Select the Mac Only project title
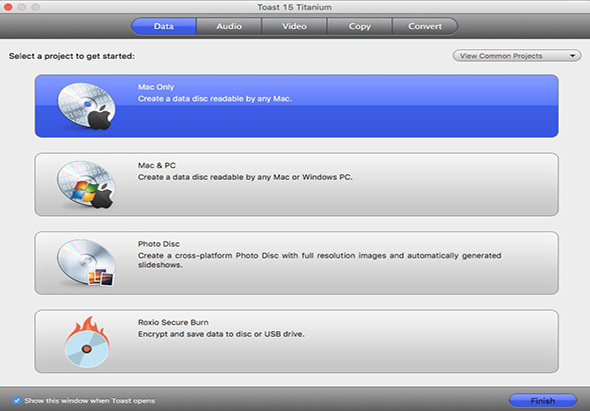 tap(156, 87)
